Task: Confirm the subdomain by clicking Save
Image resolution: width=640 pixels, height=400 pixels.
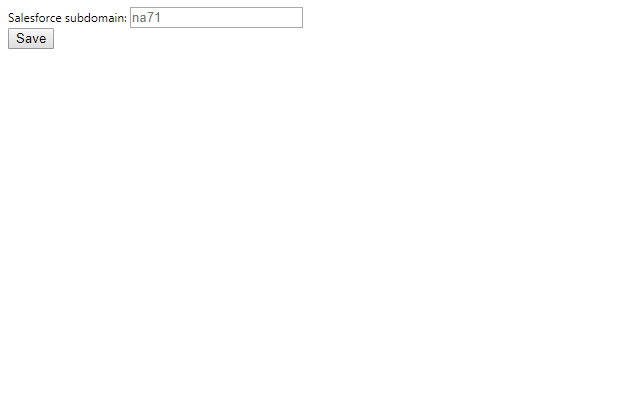Action: (x=31, y=38)
